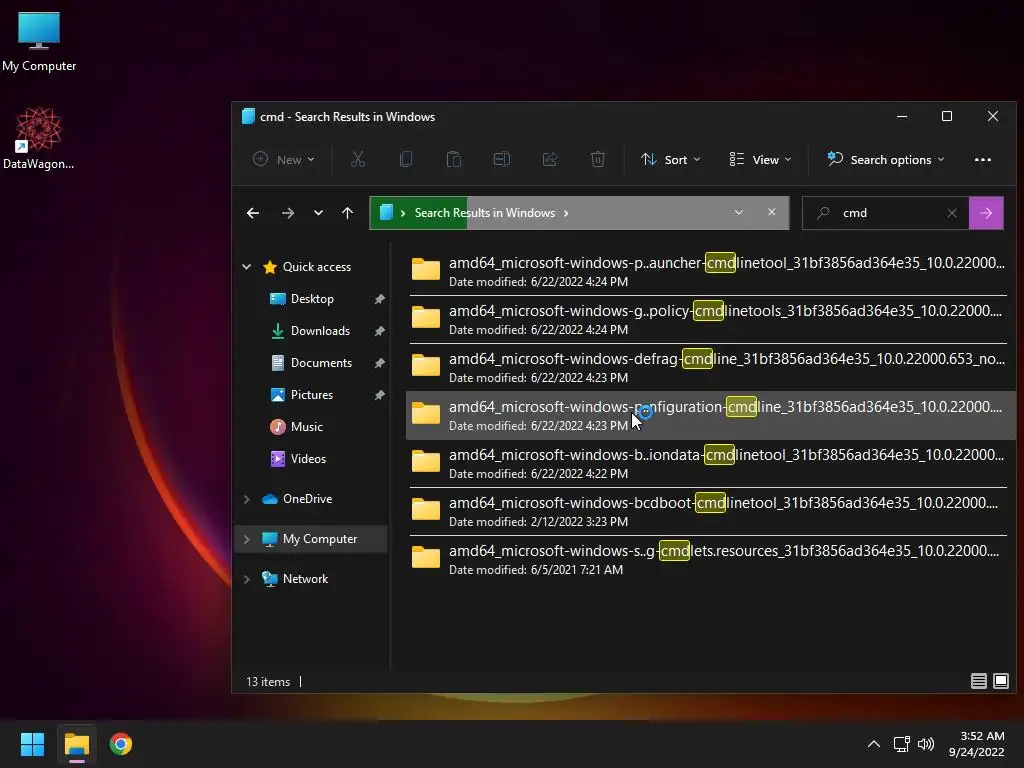This screenshot has height=768, width=1024.
Task: Click Quick access label in sidebar
Action: click(x=317, y=266)
